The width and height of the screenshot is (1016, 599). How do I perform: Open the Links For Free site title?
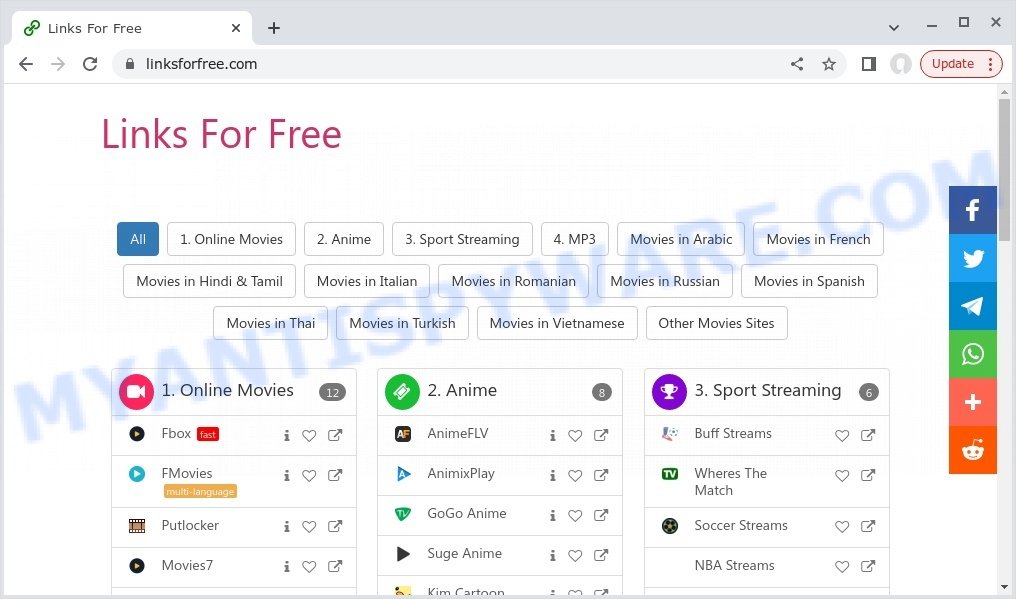(x=222, y=134)
